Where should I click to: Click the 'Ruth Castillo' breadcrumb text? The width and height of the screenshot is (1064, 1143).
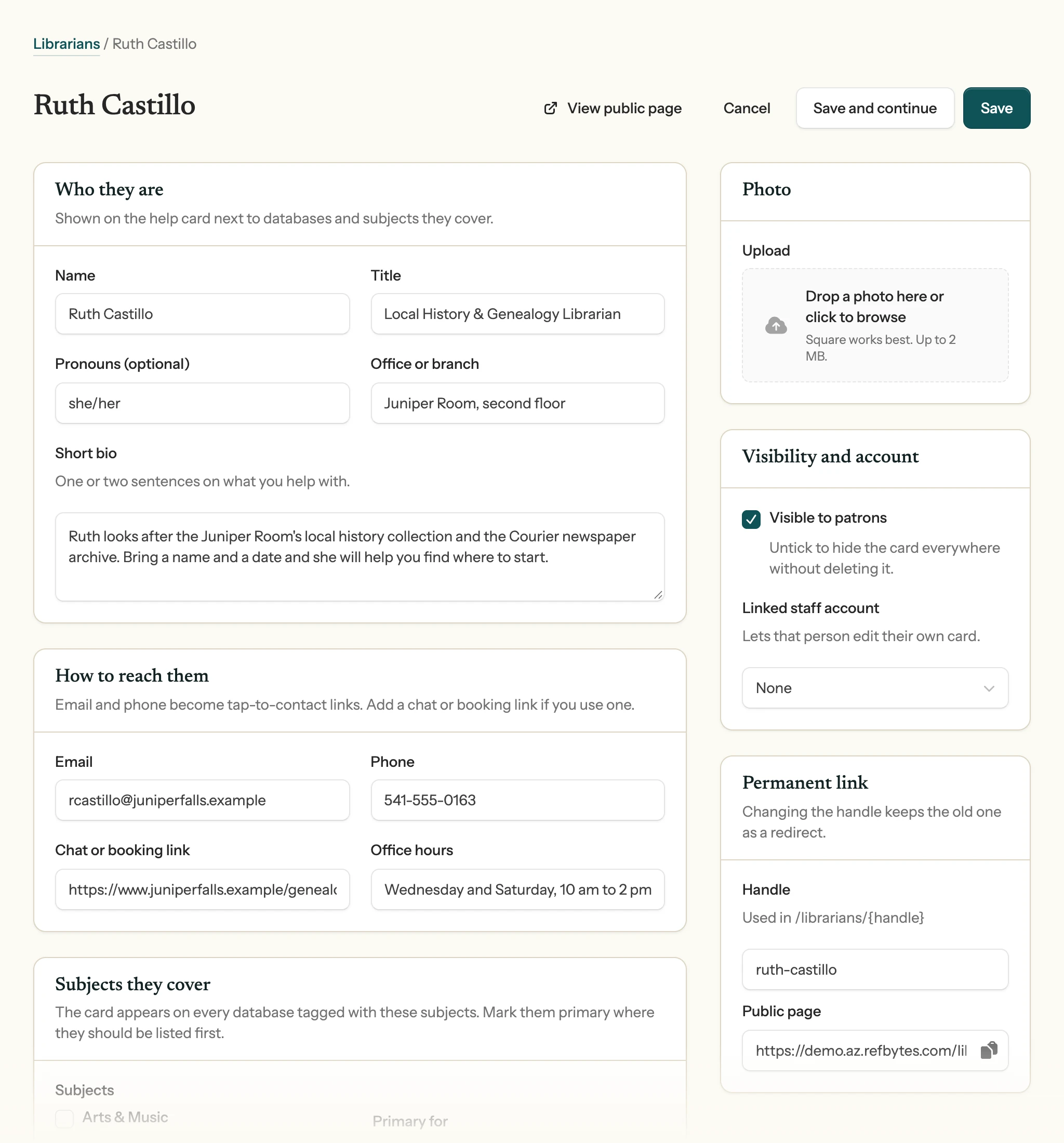coord(154,44)
